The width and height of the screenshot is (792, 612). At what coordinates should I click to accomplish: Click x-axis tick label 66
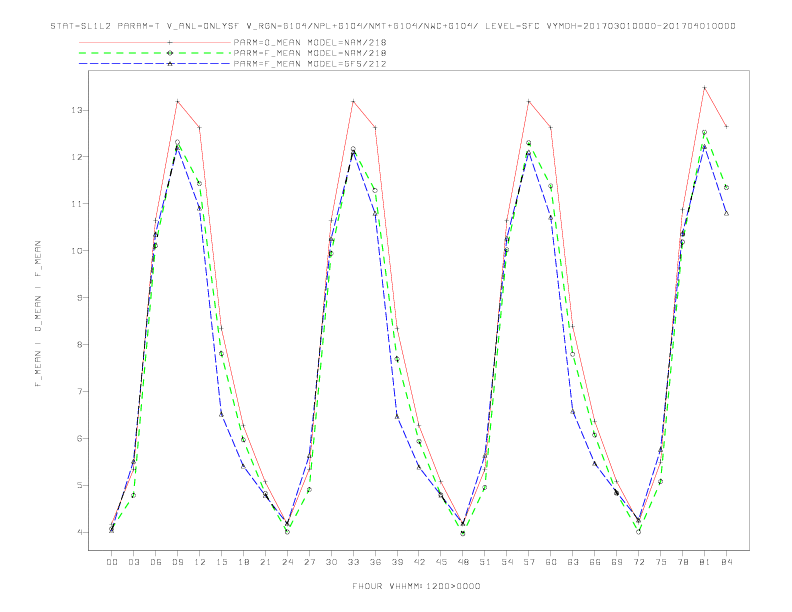tap(595, 562)
